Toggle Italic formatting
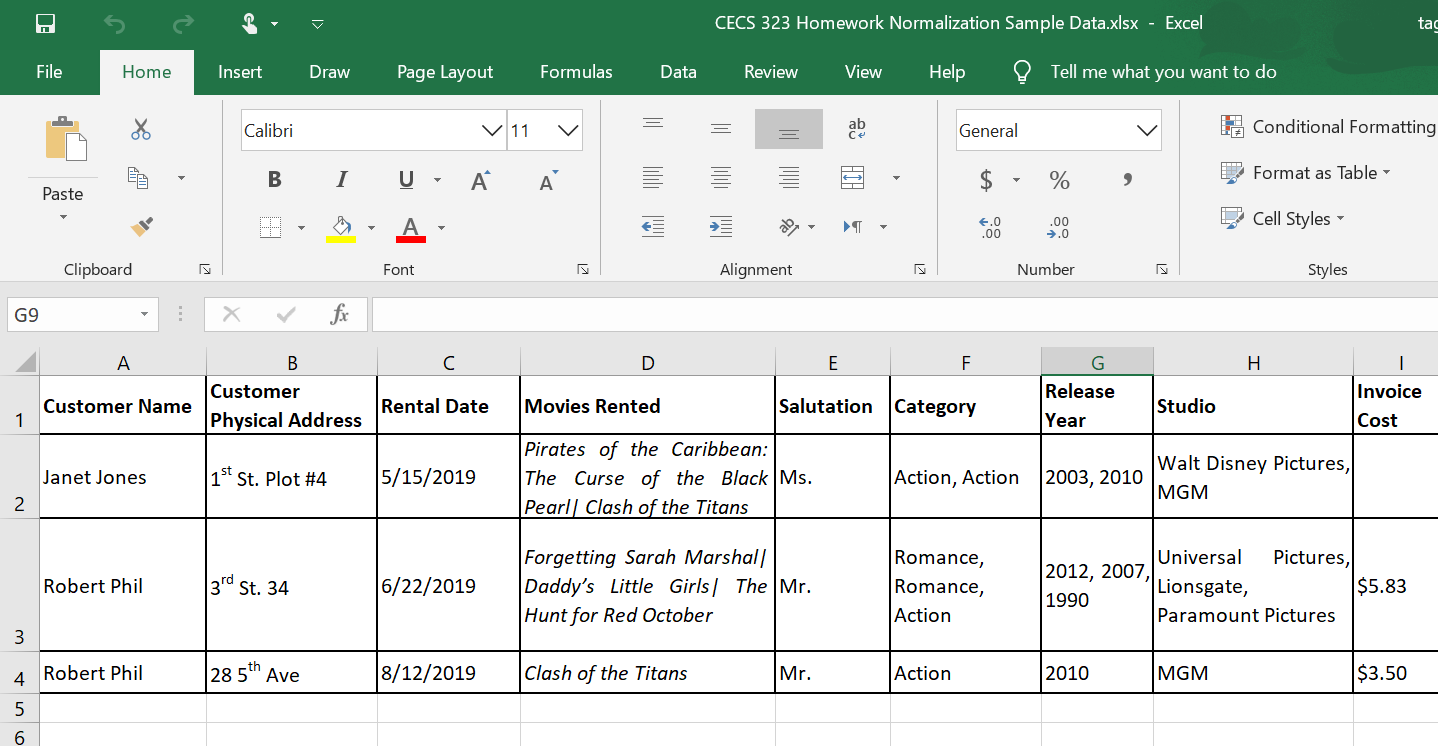Viewport: 1438px width, 746px height. point(341,180)
